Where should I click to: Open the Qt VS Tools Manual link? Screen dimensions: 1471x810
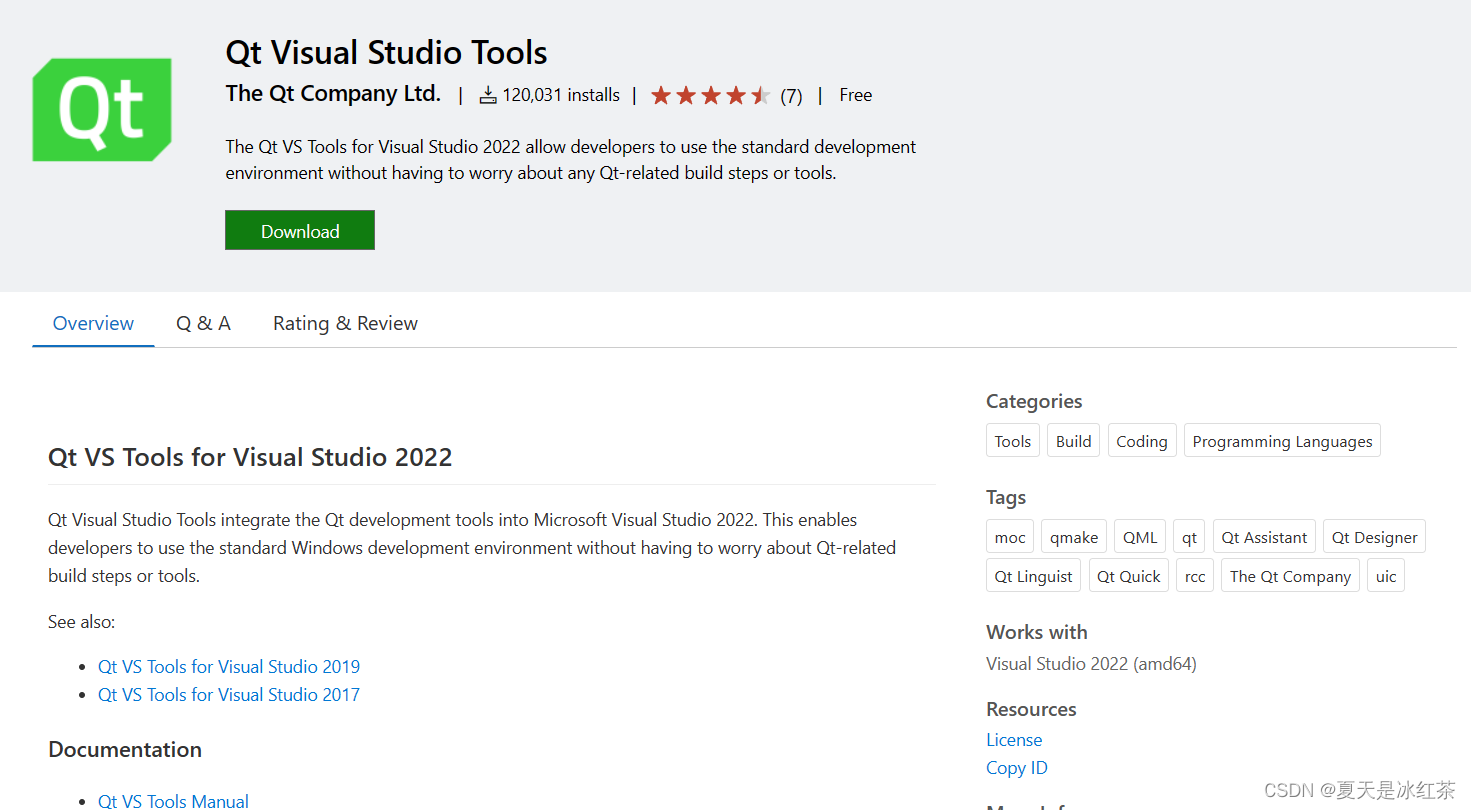(173, 800)
